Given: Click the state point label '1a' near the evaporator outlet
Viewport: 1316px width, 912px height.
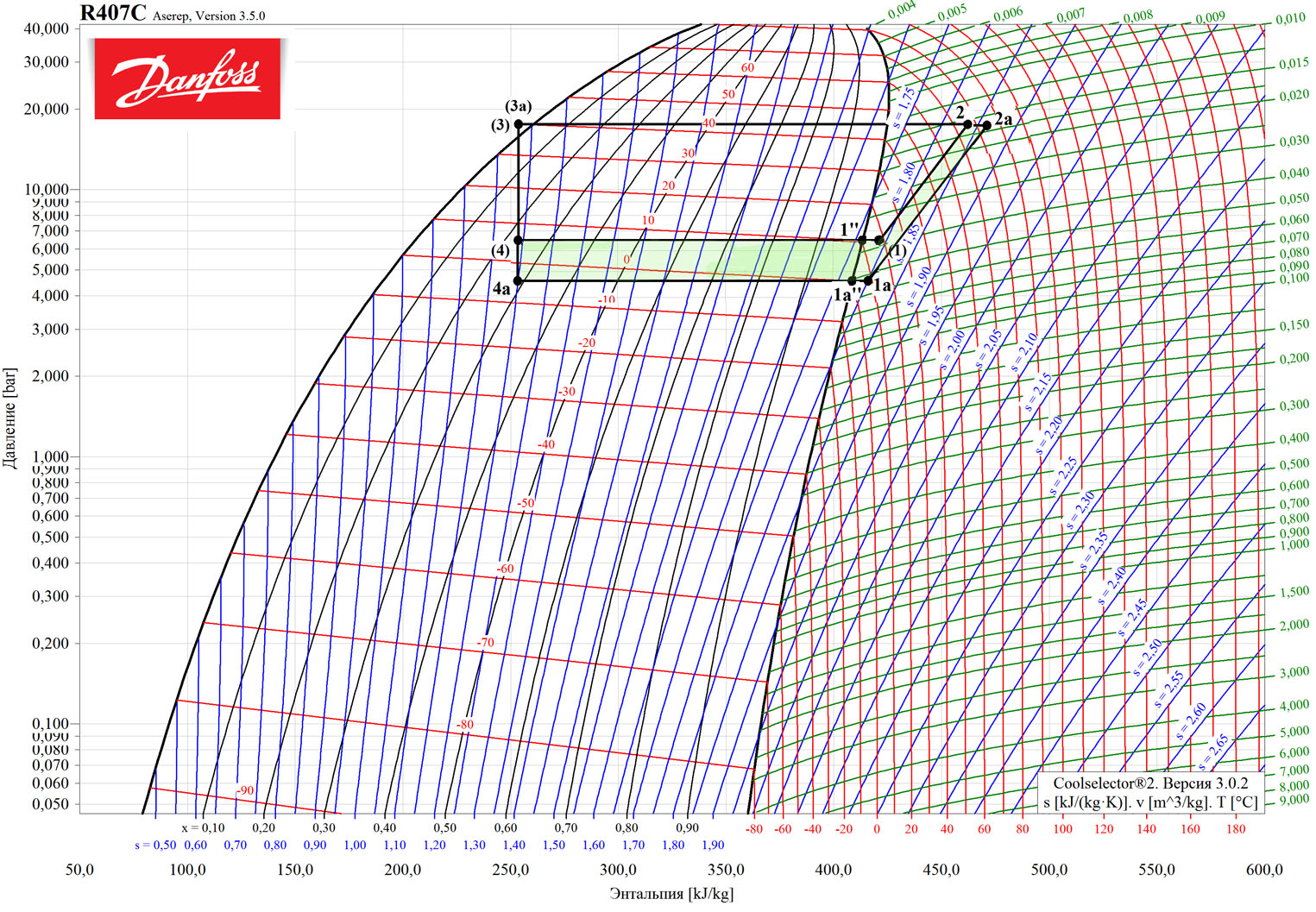Looking at the screenshot, I should (x=882, y=285).
